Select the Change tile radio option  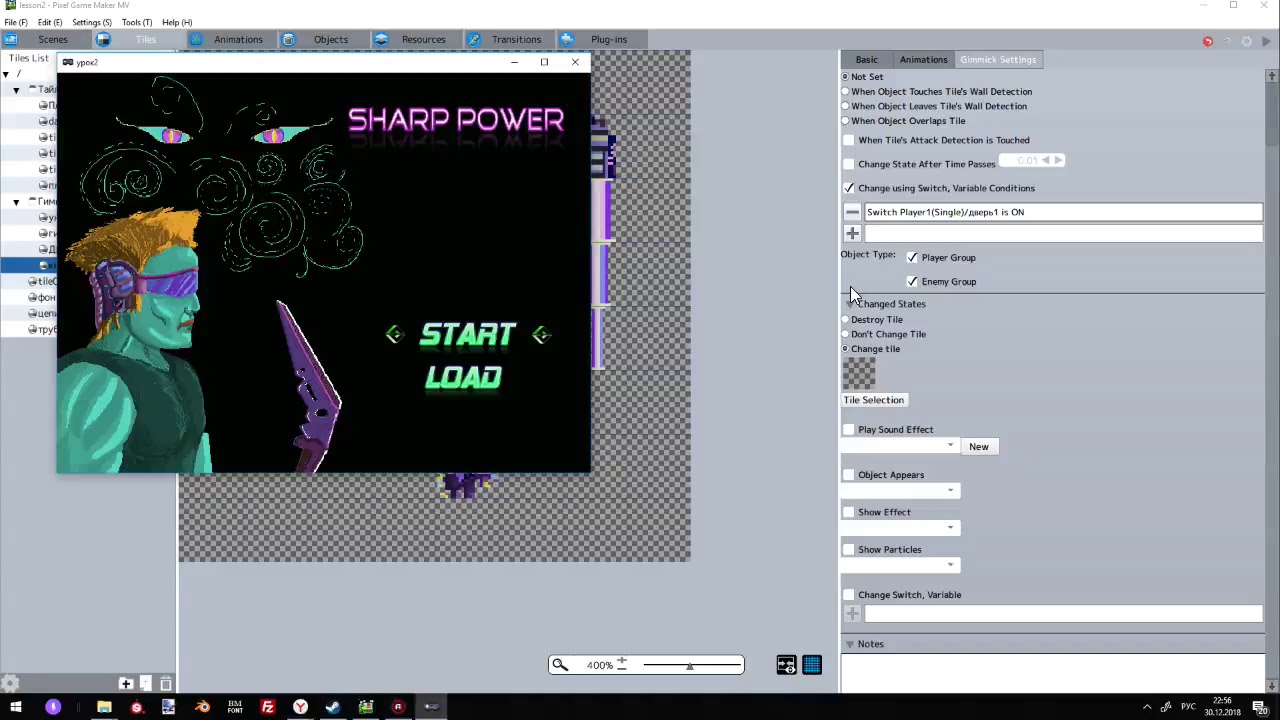click(845, 349)
